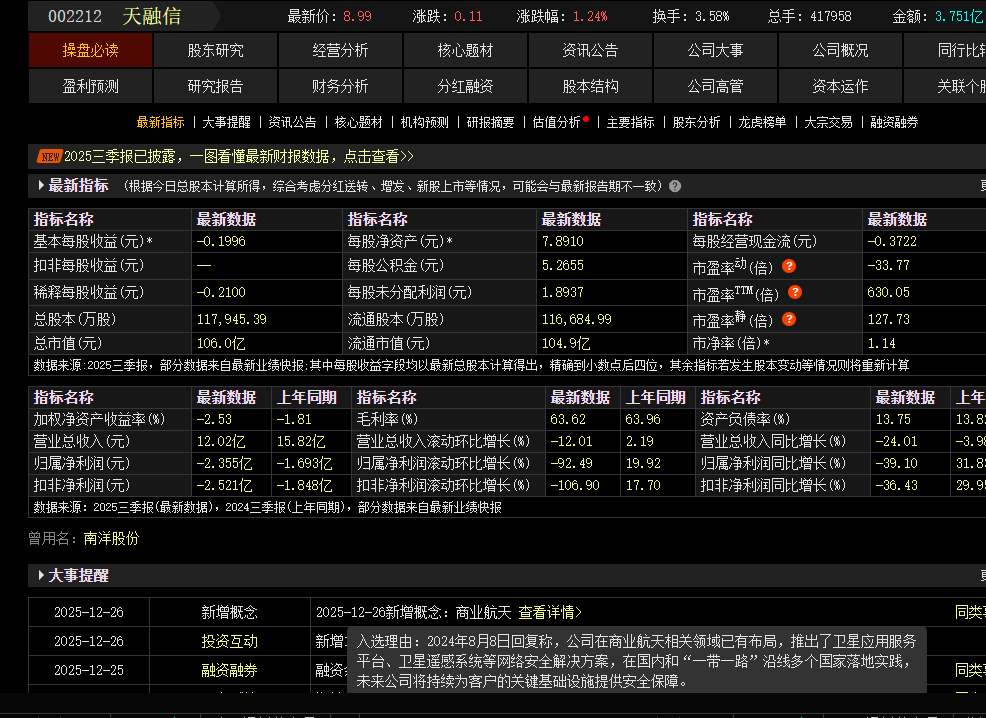Open the 股本结构 tab

coord(590,86)
